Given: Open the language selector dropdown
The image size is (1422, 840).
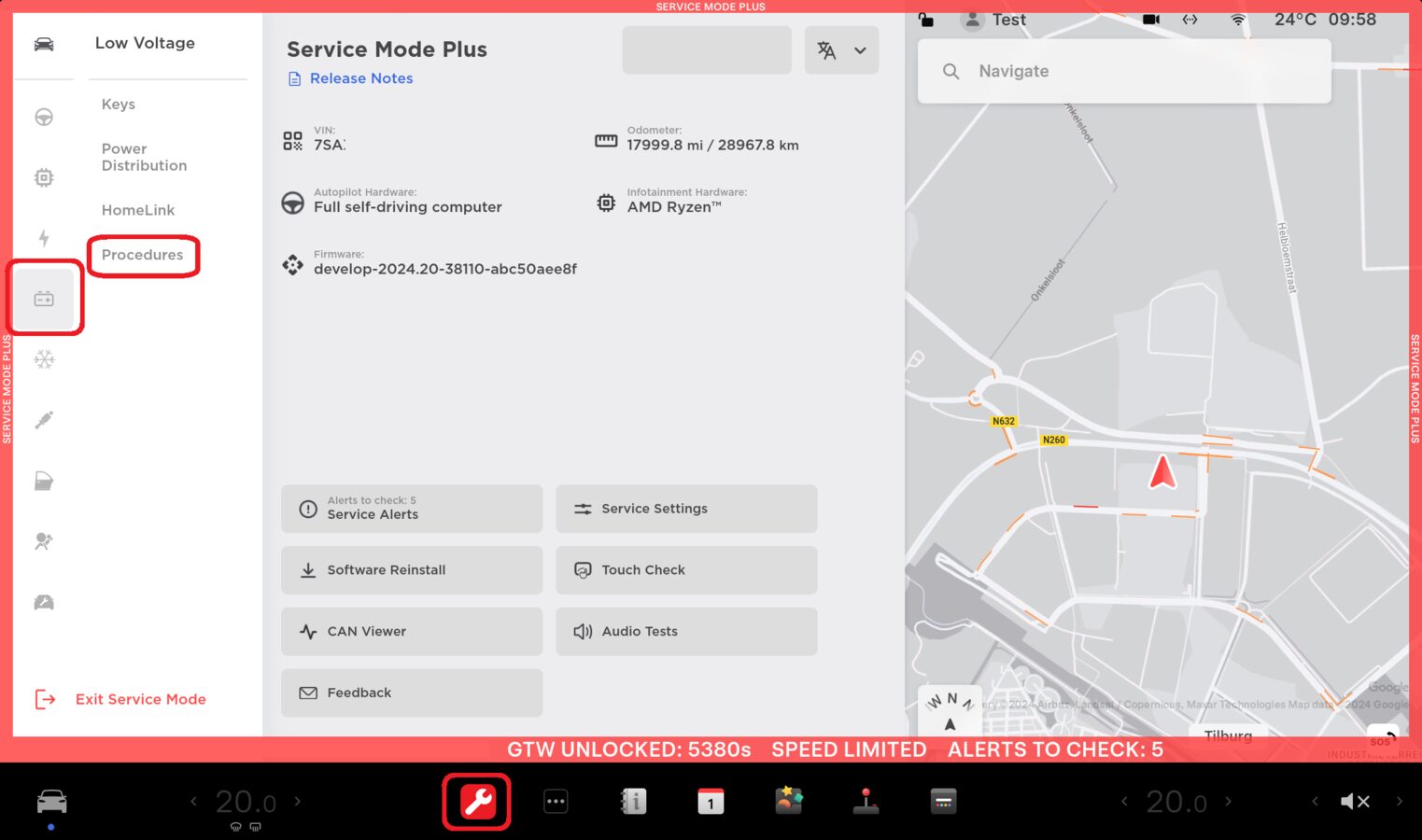Looking at the screenshot, I should pyautogui.click(x=841, y=50).
